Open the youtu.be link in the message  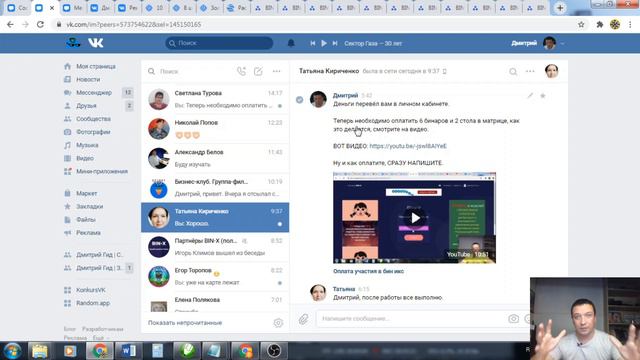click(x=408, y=146)
